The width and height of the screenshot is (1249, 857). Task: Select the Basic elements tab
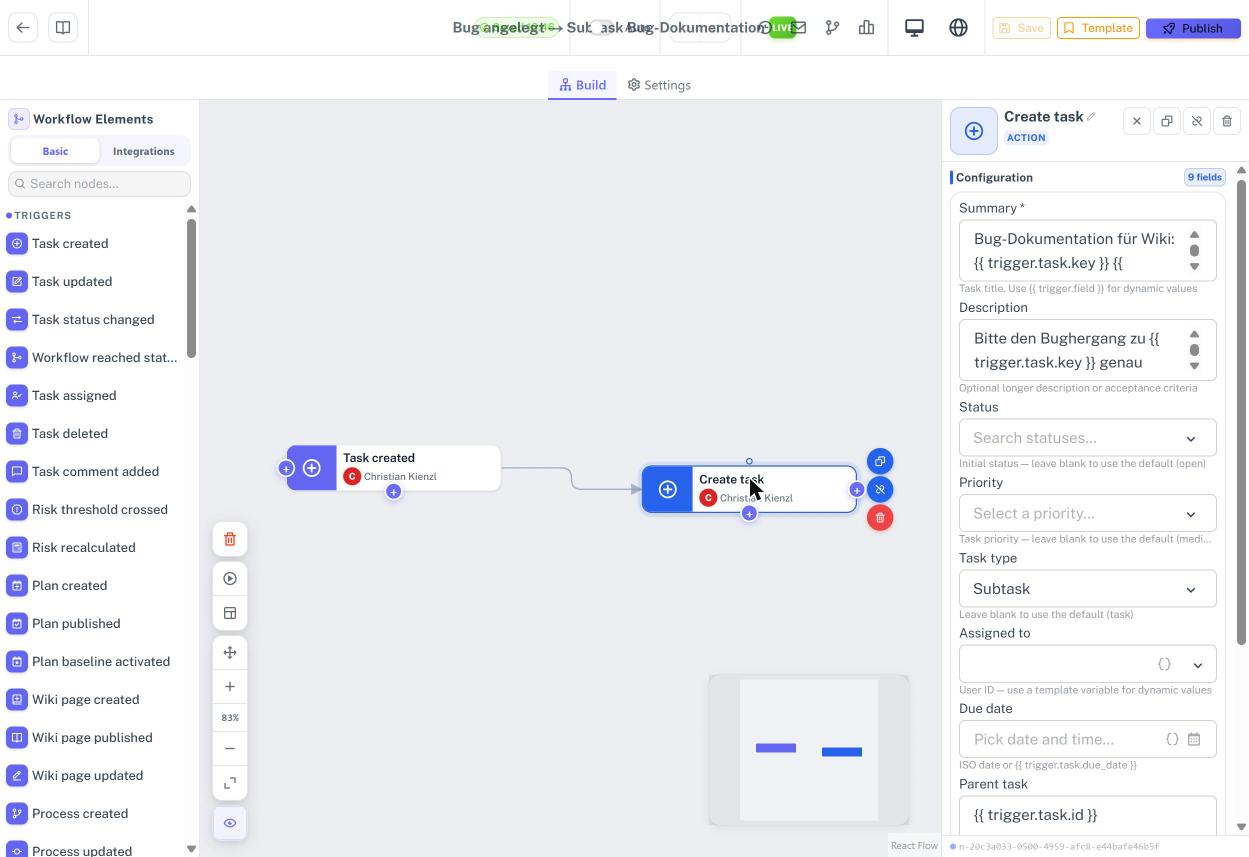(x=55, y=151)
